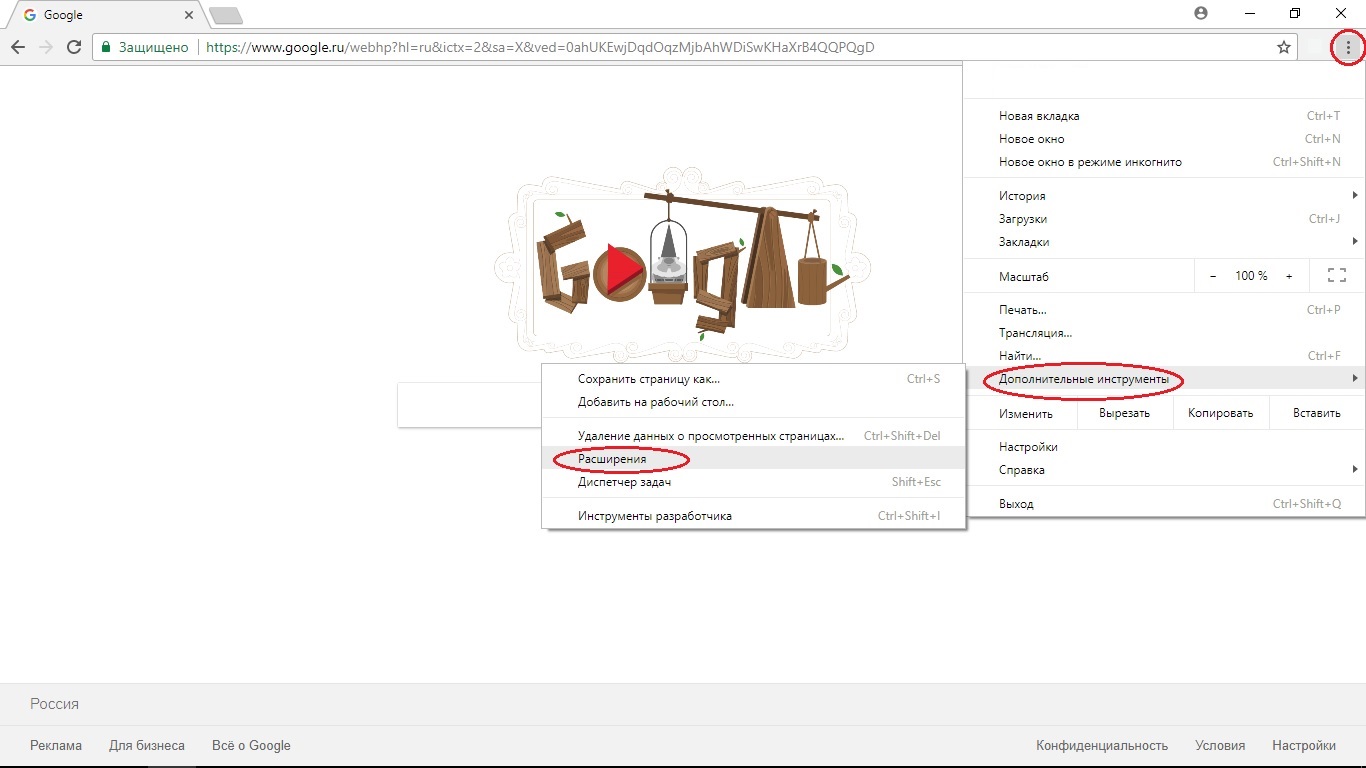1366x768 pixels.
Task: Open Загрузки from the menu
Action: [1165, 219]
